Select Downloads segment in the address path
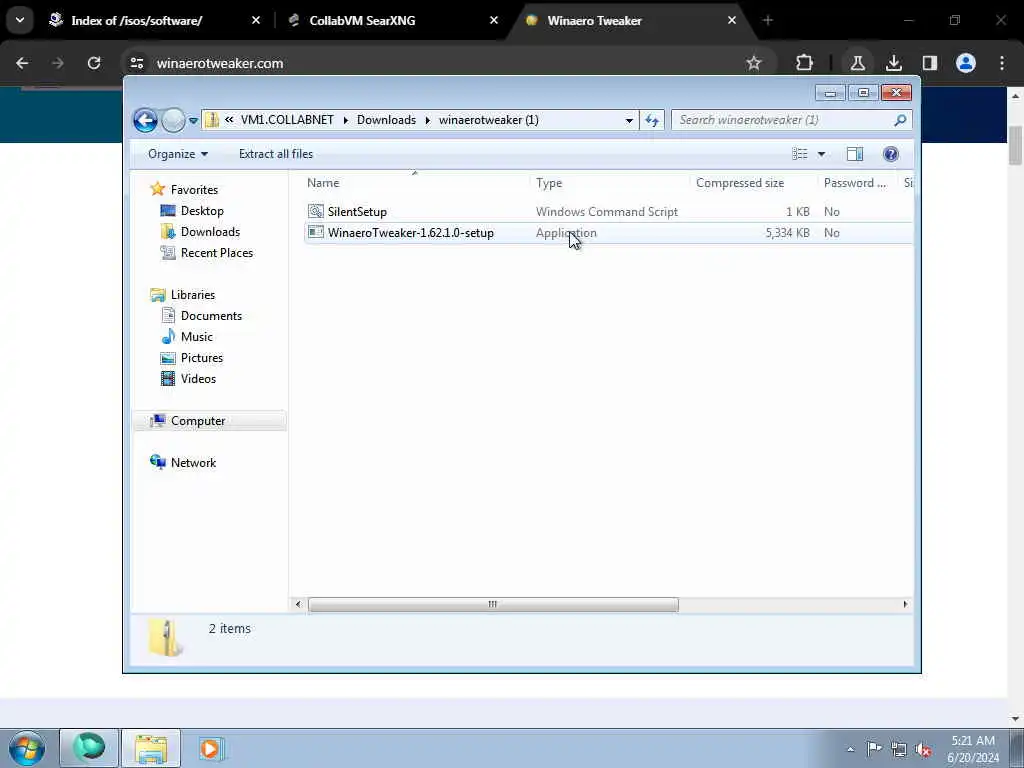 tap(386, 120)
